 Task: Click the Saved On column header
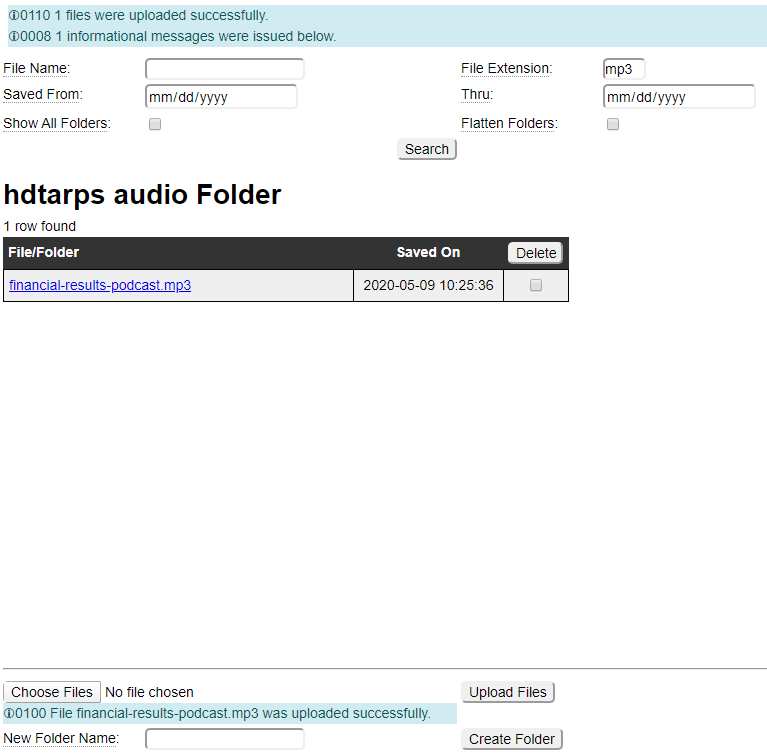pos(428,253)
